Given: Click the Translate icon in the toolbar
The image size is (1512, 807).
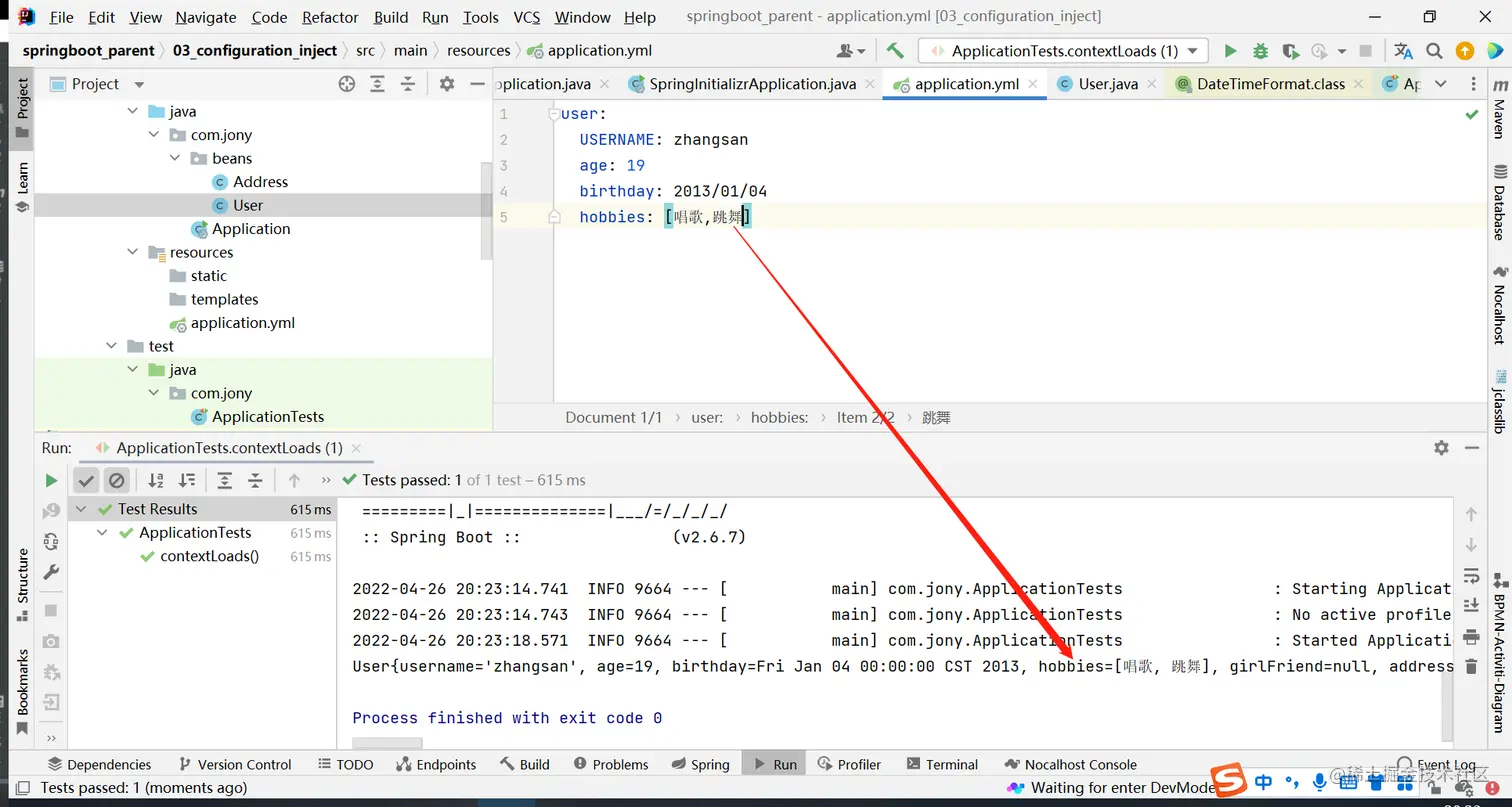Looking at the screenshot, I should [1404, 51].
